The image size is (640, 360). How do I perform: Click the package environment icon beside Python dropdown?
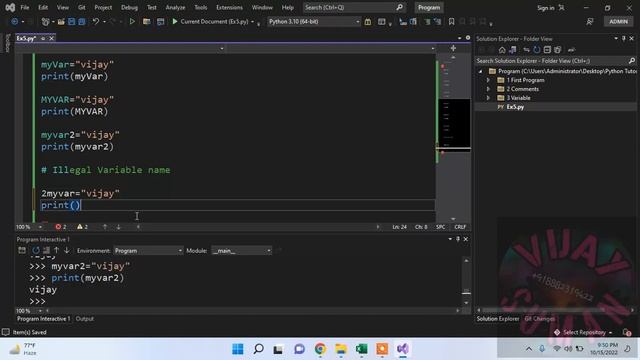coord(368,22)
